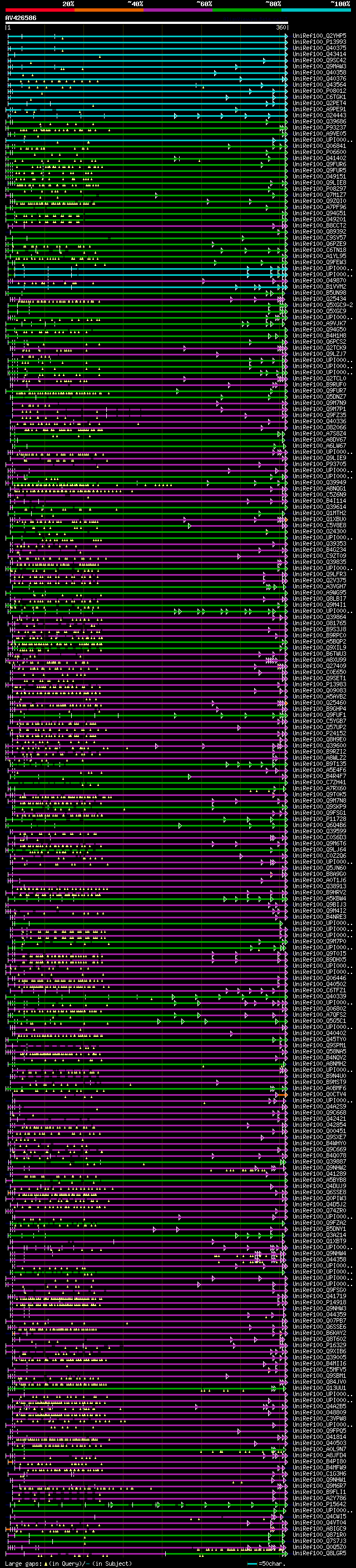Select hit label UniRef100_P93705
The image size is (356, 1568).
coord(319,464)
